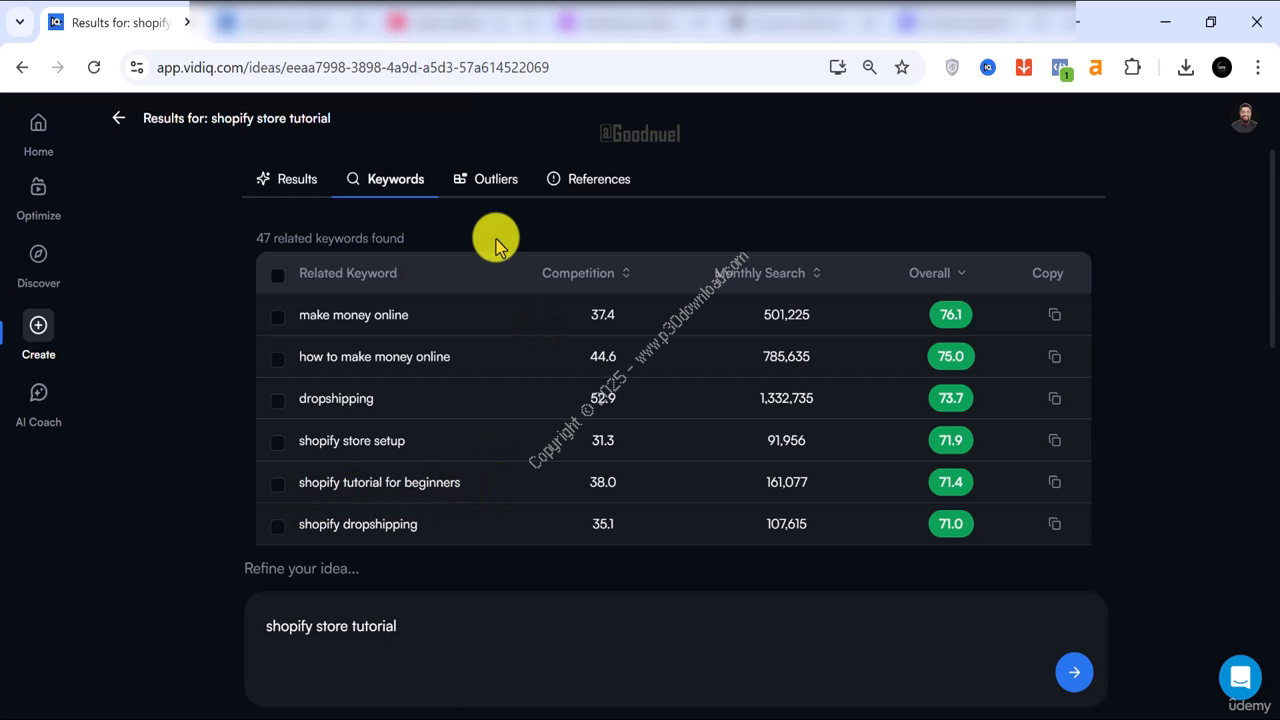1280x720 pixels.
Task: Click the 76.1 overall score badge
Action: point(950,315)
